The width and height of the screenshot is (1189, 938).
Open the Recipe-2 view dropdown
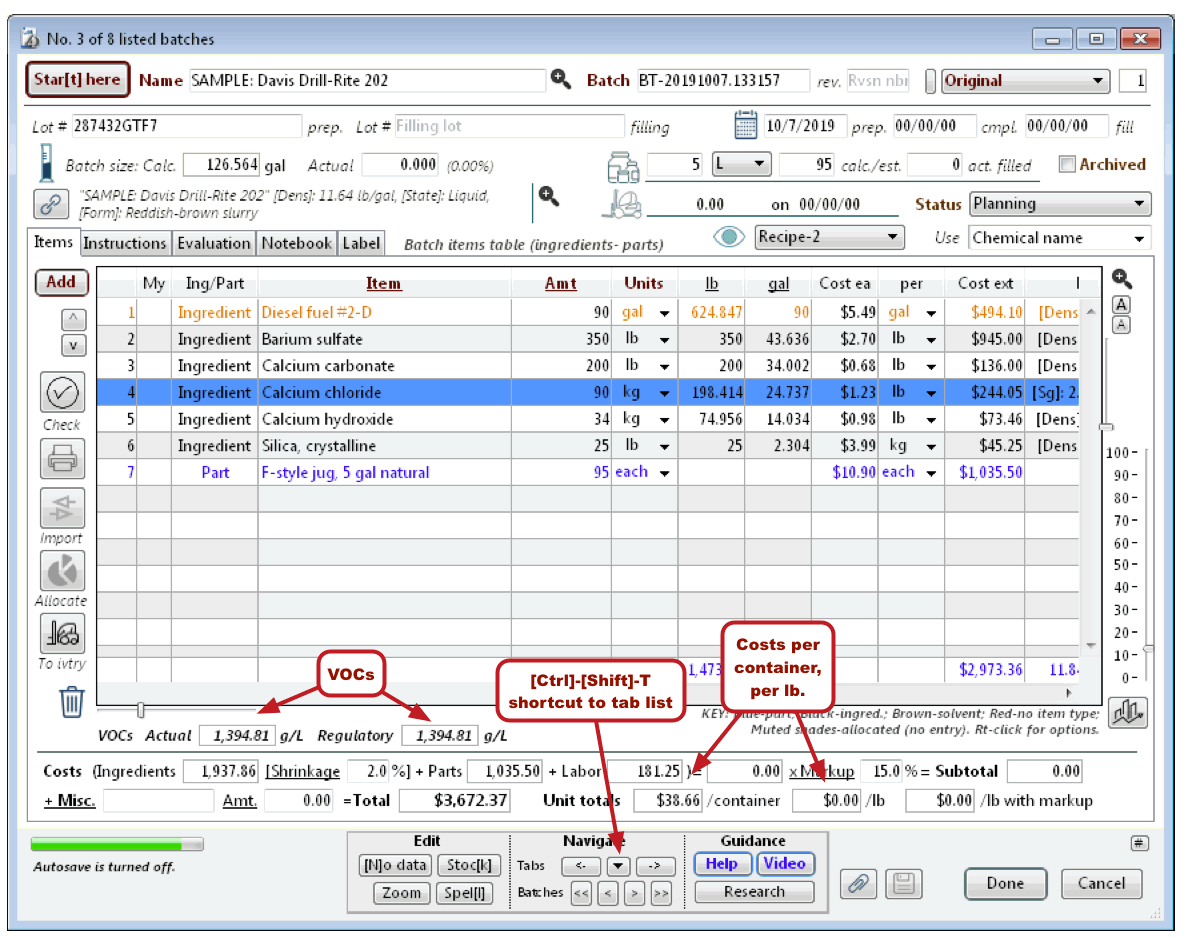click(x=830, y=237)
